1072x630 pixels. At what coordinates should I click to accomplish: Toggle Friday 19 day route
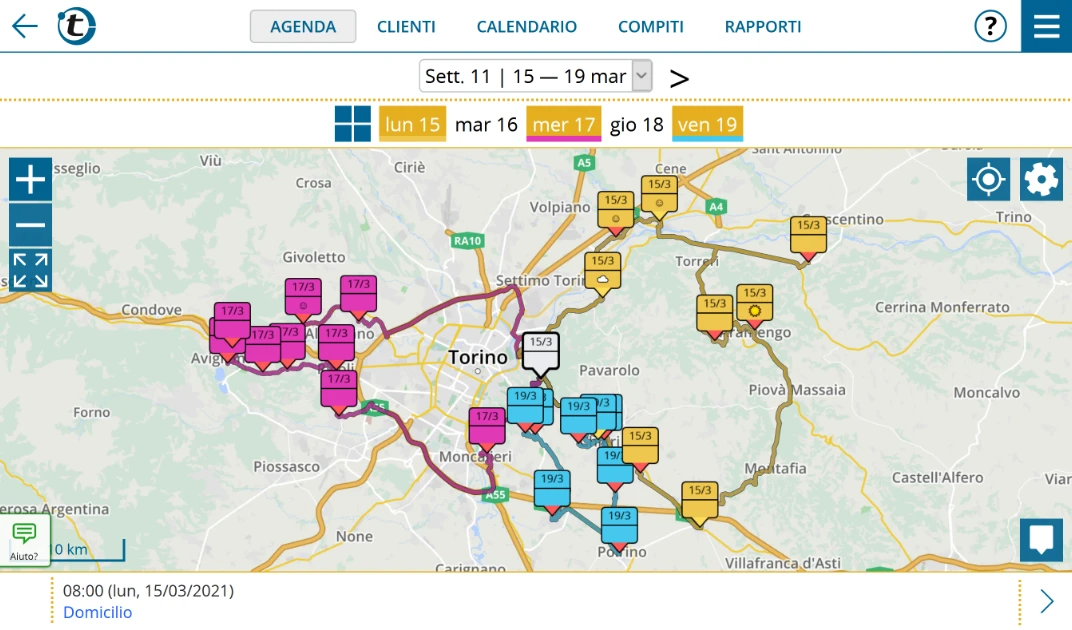click(707, 124)
